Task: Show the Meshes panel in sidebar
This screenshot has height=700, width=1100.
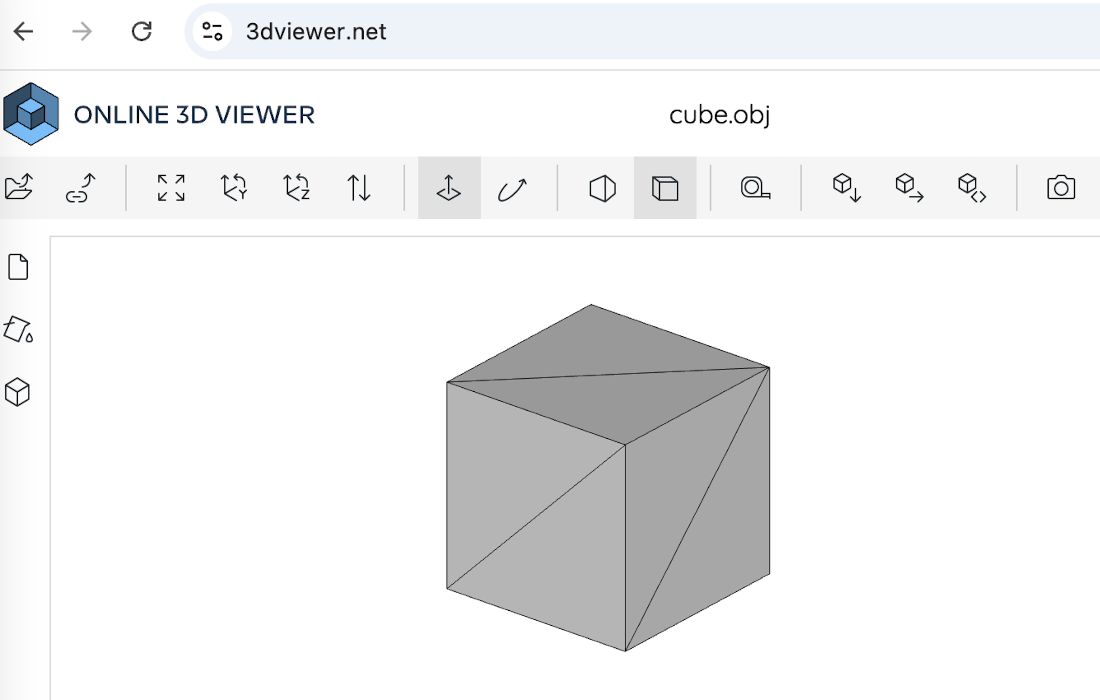Action: coord(18,392)
